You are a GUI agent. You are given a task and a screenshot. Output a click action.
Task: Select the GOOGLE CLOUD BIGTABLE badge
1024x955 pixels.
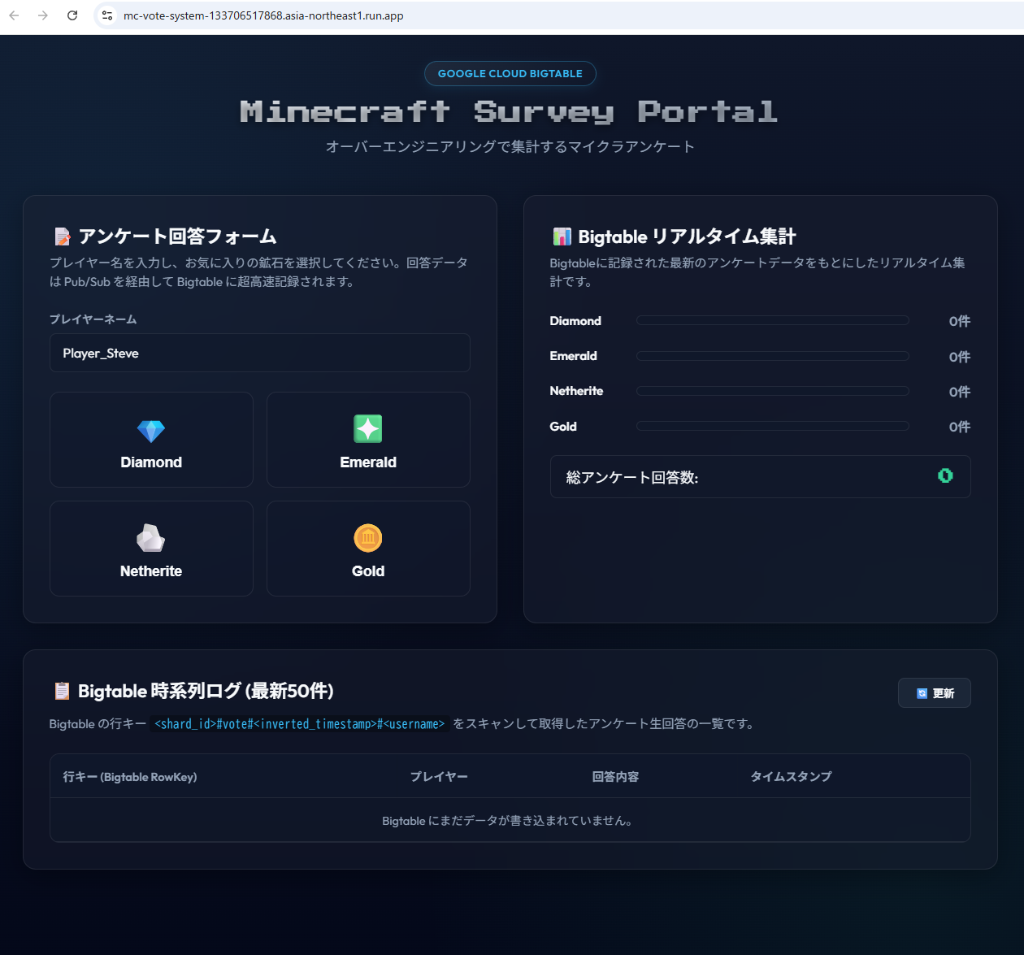tap(510, 73)
